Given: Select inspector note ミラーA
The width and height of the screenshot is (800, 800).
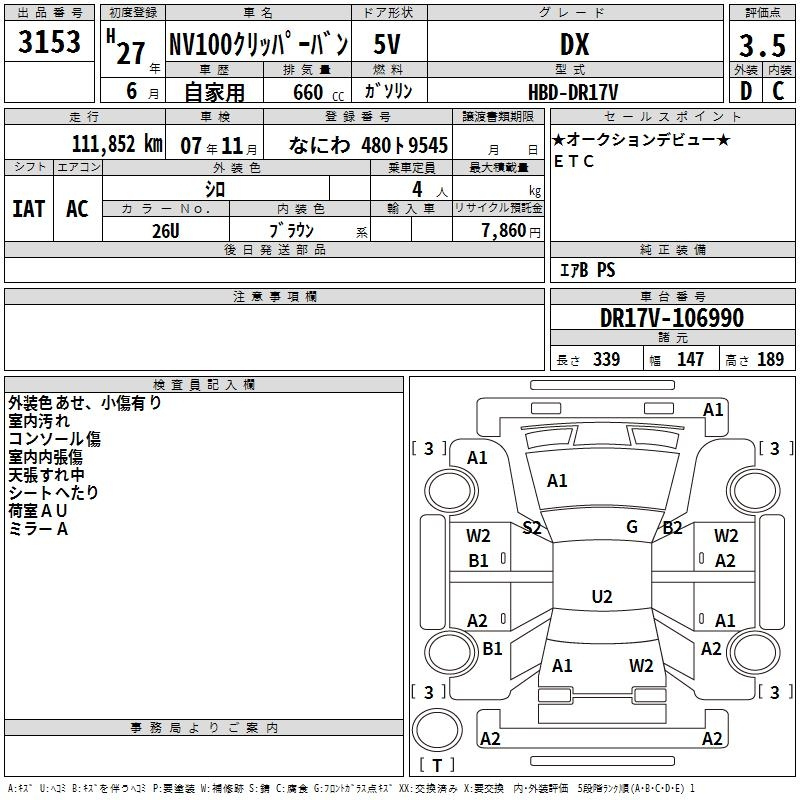Looking at the screenshot, I should 38,529.
